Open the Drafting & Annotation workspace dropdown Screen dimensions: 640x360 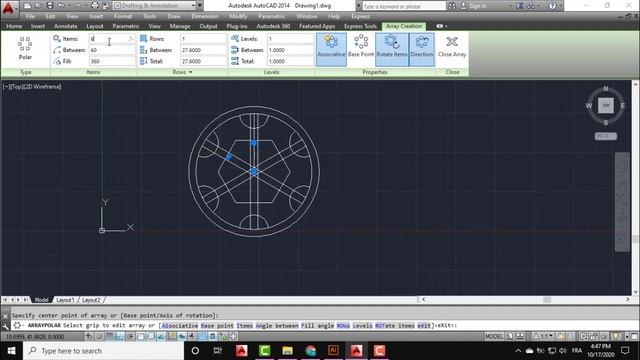pos(154,6)
